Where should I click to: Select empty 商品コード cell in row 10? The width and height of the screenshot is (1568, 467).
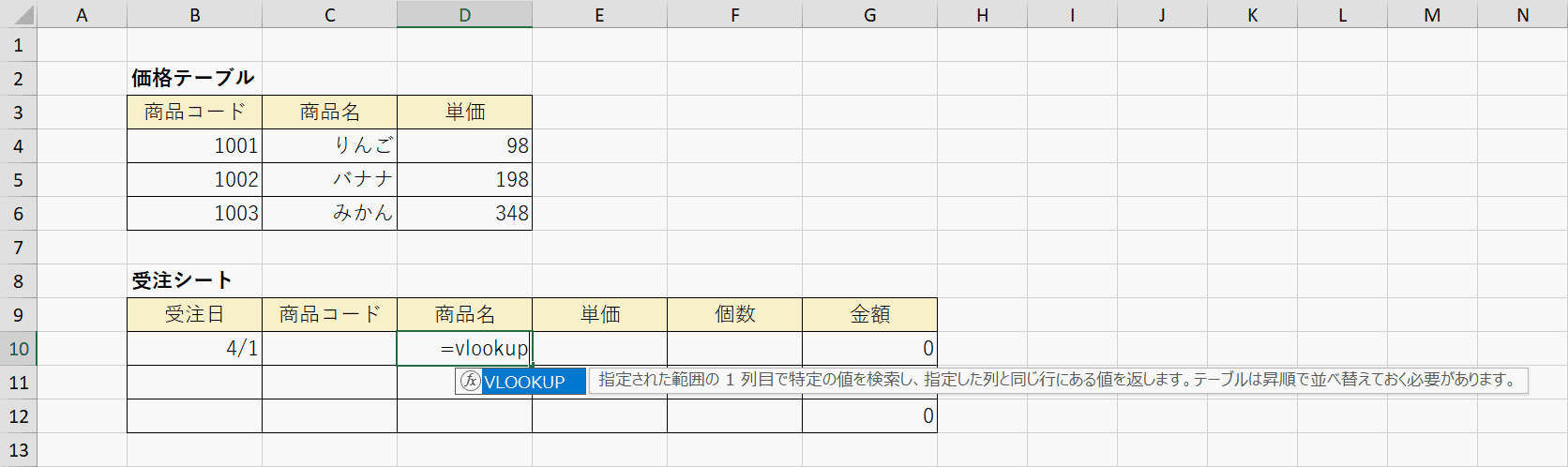[329, 348]
